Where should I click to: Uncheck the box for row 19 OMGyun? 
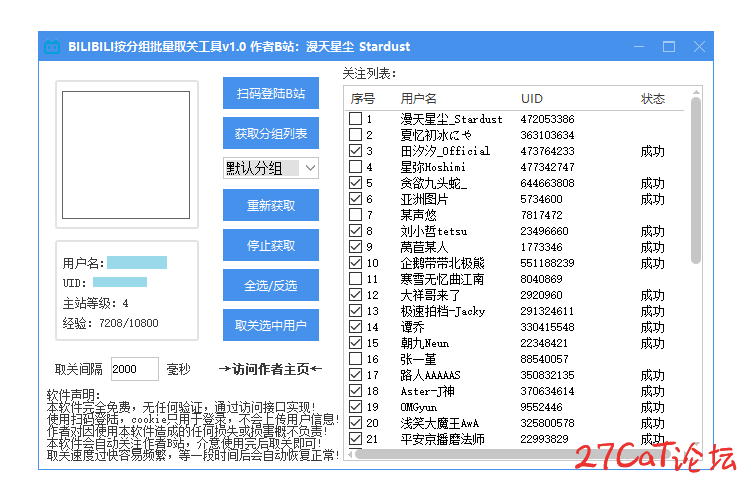coord(355,407)
